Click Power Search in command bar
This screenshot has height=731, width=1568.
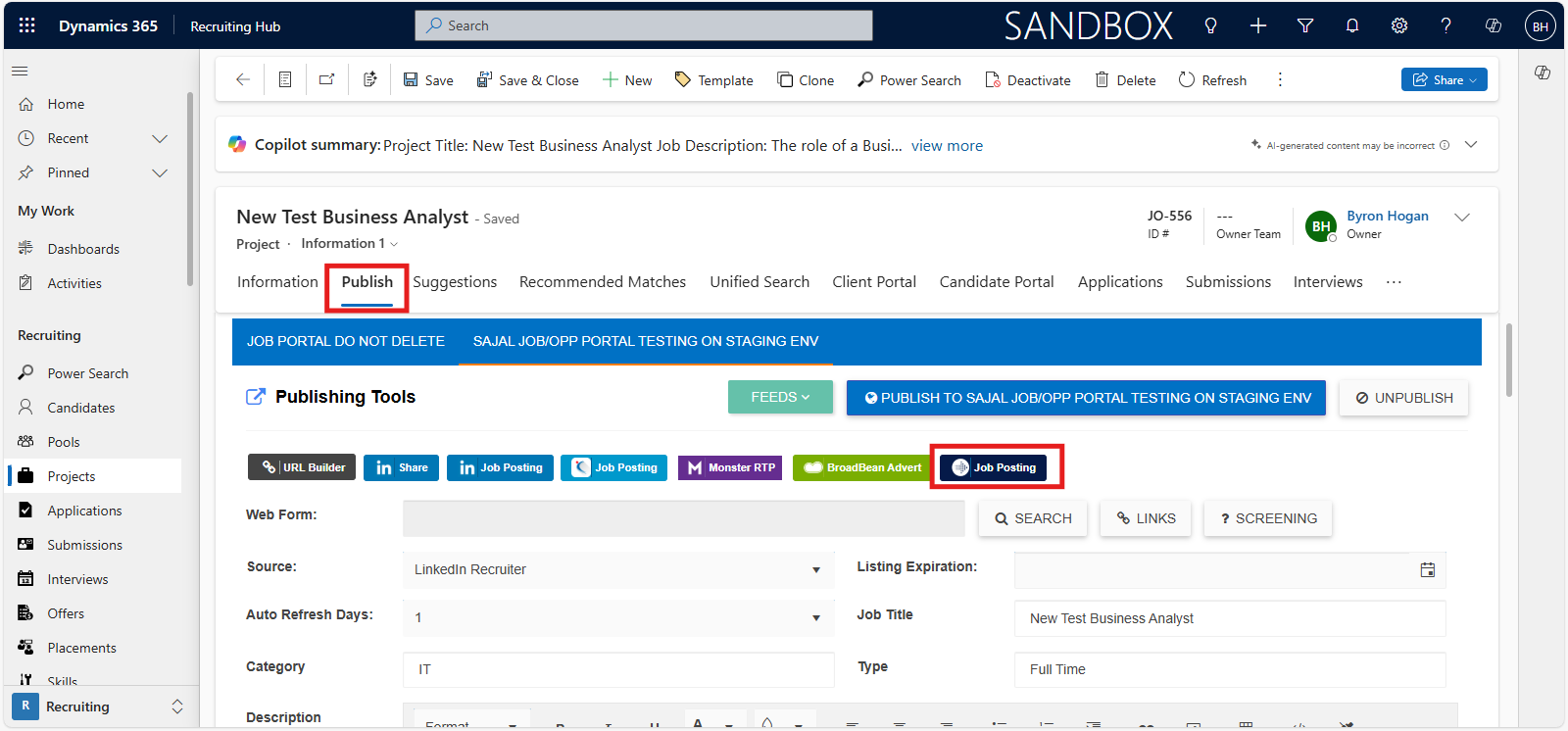point(909,79)
